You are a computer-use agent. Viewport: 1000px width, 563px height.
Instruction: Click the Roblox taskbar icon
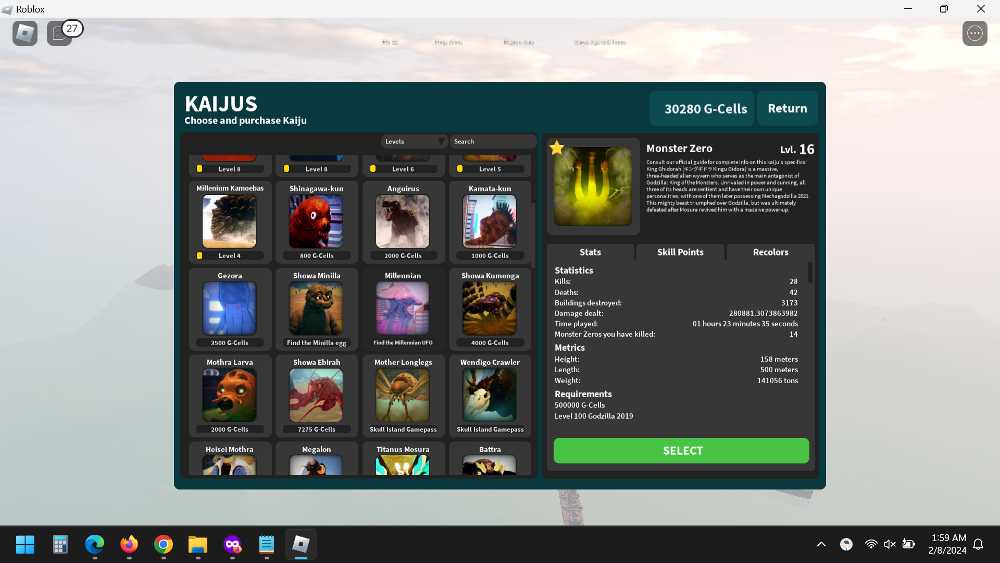click(301, 545)
